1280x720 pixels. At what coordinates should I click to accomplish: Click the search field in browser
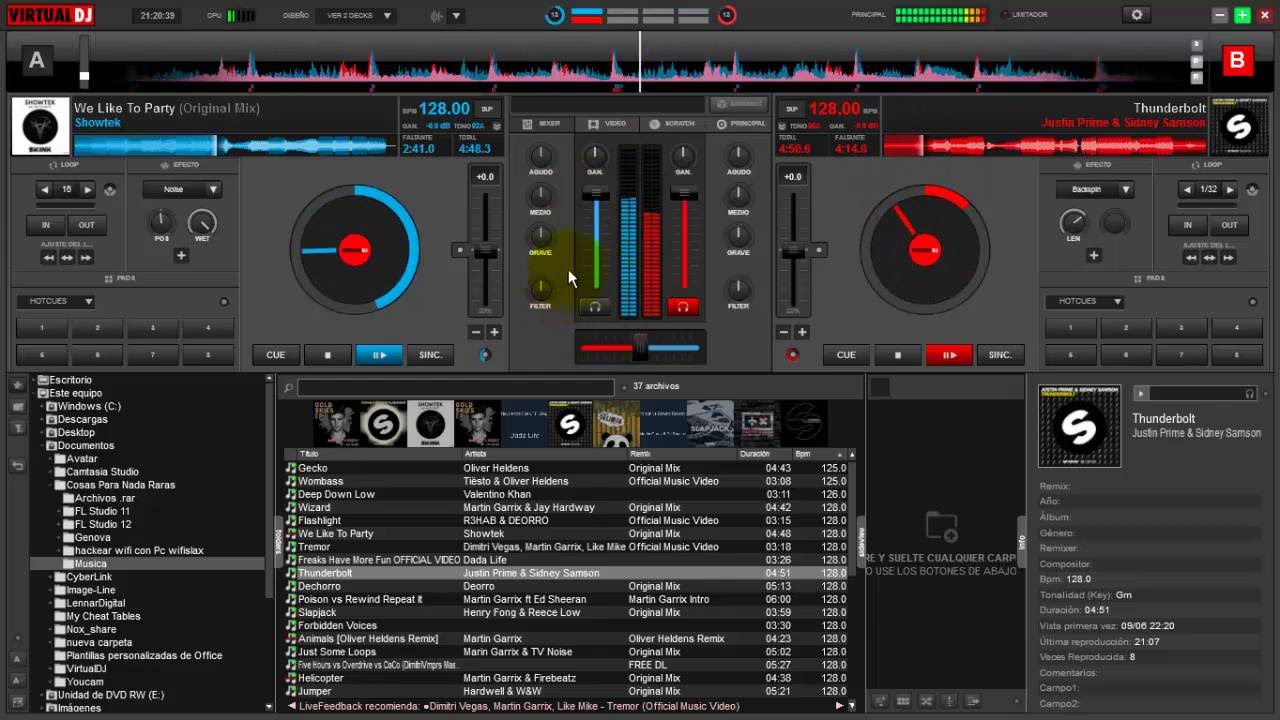[x=455, y=387]
